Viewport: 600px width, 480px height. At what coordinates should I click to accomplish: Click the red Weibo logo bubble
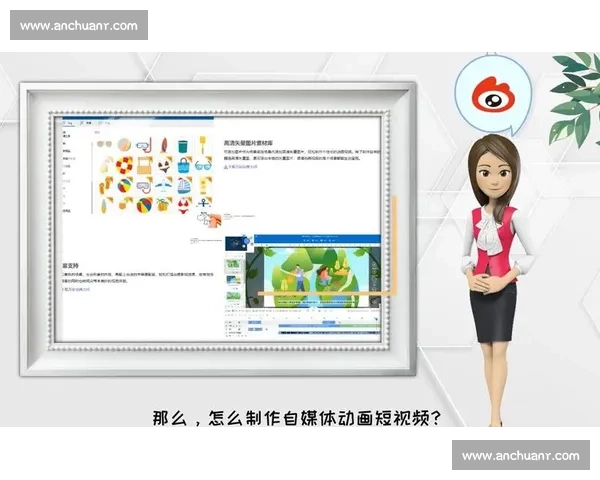(x=491, y=97)
